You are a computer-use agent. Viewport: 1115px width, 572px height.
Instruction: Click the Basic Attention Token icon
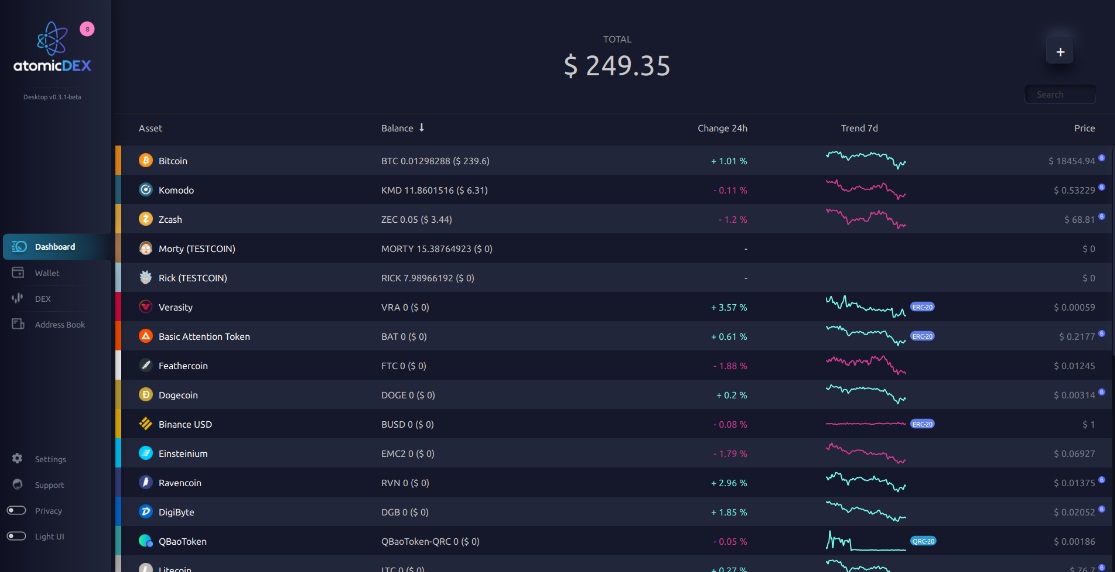click(146, 337)
